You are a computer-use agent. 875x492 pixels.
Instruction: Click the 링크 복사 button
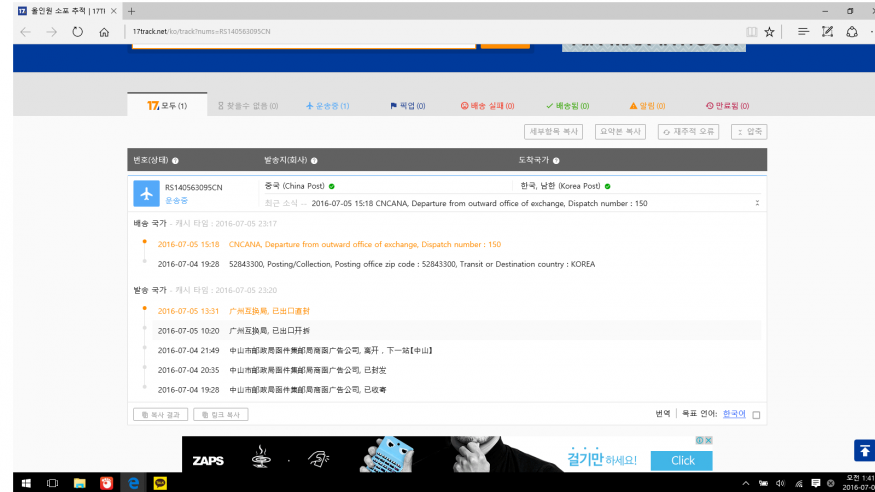click(221, 414)
